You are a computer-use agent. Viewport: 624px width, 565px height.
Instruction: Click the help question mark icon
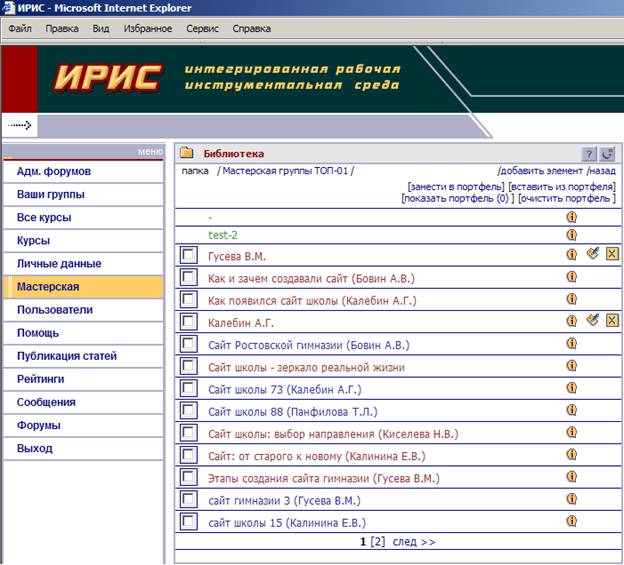pyautogui.click(x=589, y=154)
